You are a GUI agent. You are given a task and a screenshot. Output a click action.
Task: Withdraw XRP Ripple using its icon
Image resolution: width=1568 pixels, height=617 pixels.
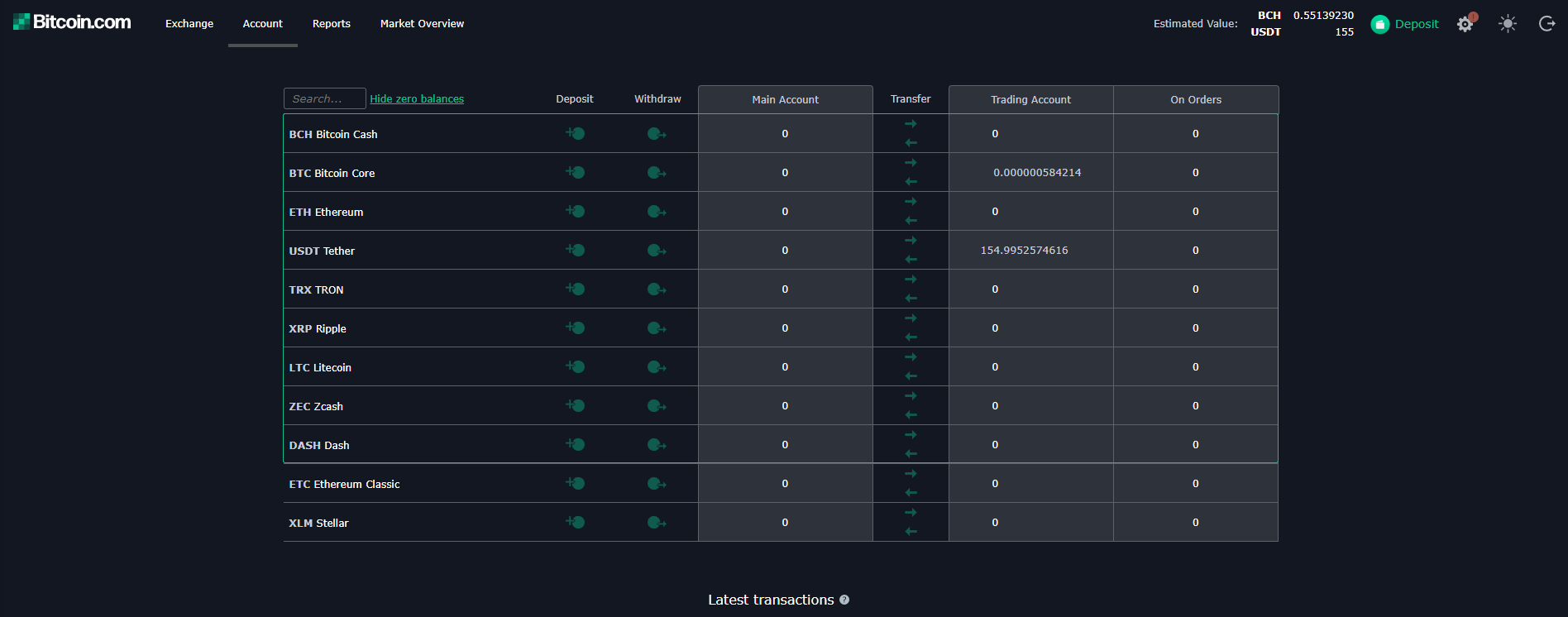tap(657, 328)
